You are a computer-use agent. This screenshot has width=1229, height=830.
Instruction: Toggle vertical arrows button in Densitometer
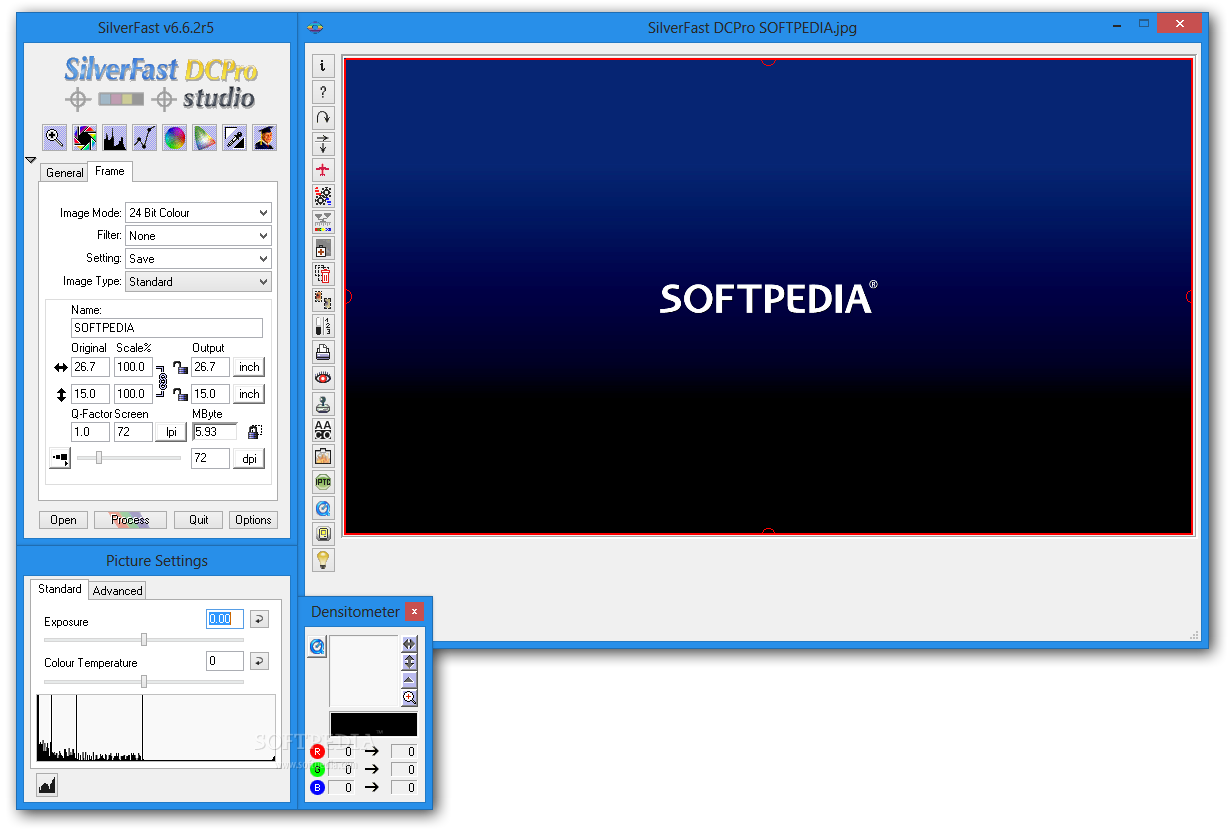point(409,662)
